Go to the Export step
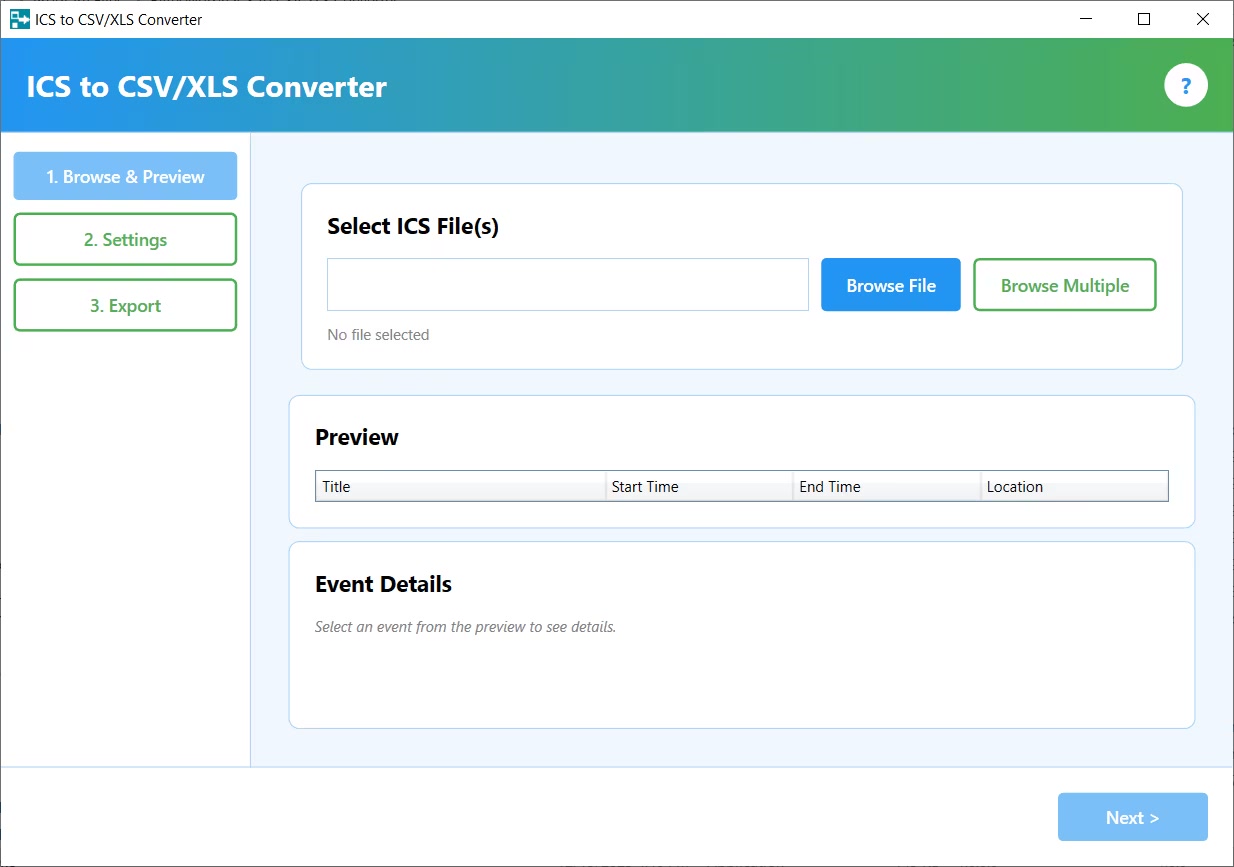The height and width of the screenshot is (867, 1234). (125, 306)
